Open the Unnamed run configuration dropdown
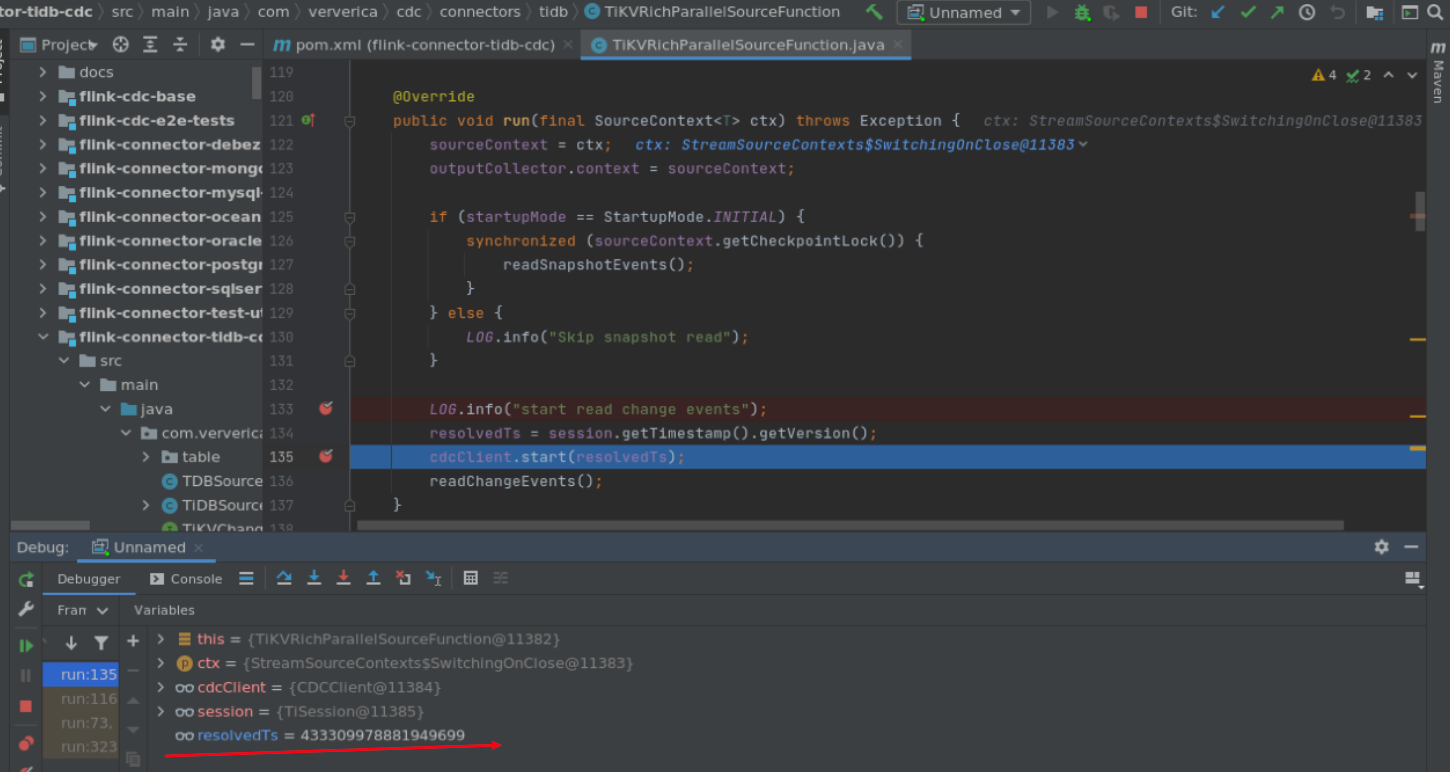This screenshot has width=1450, height=772. tap(962, 12)
